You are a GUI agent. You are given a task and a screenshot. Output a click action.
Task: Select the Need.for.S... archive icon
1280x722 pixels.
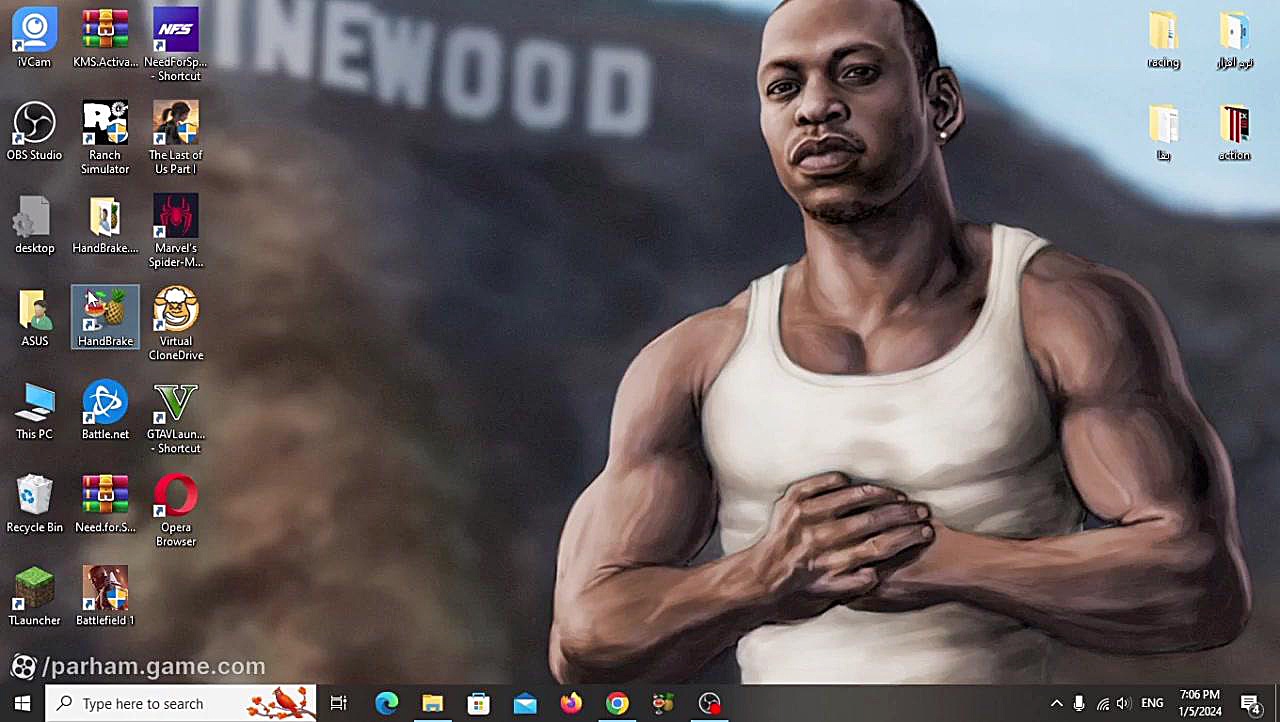tap(105, 503)
